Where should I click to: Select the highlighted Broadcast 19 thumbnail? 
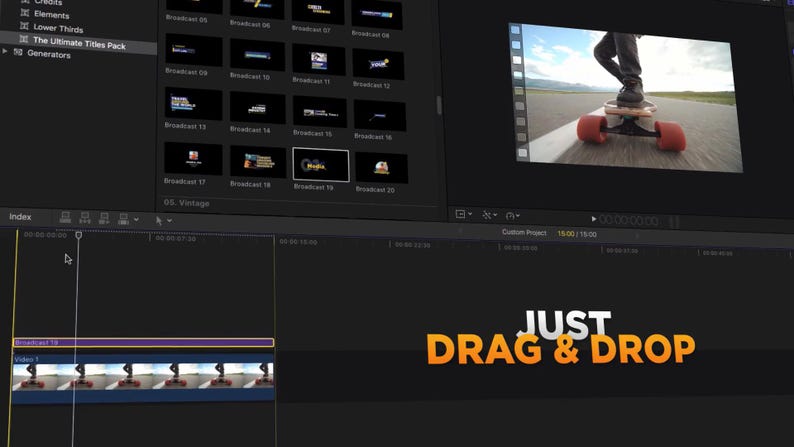pyautogui.click(x=321, y=165)
